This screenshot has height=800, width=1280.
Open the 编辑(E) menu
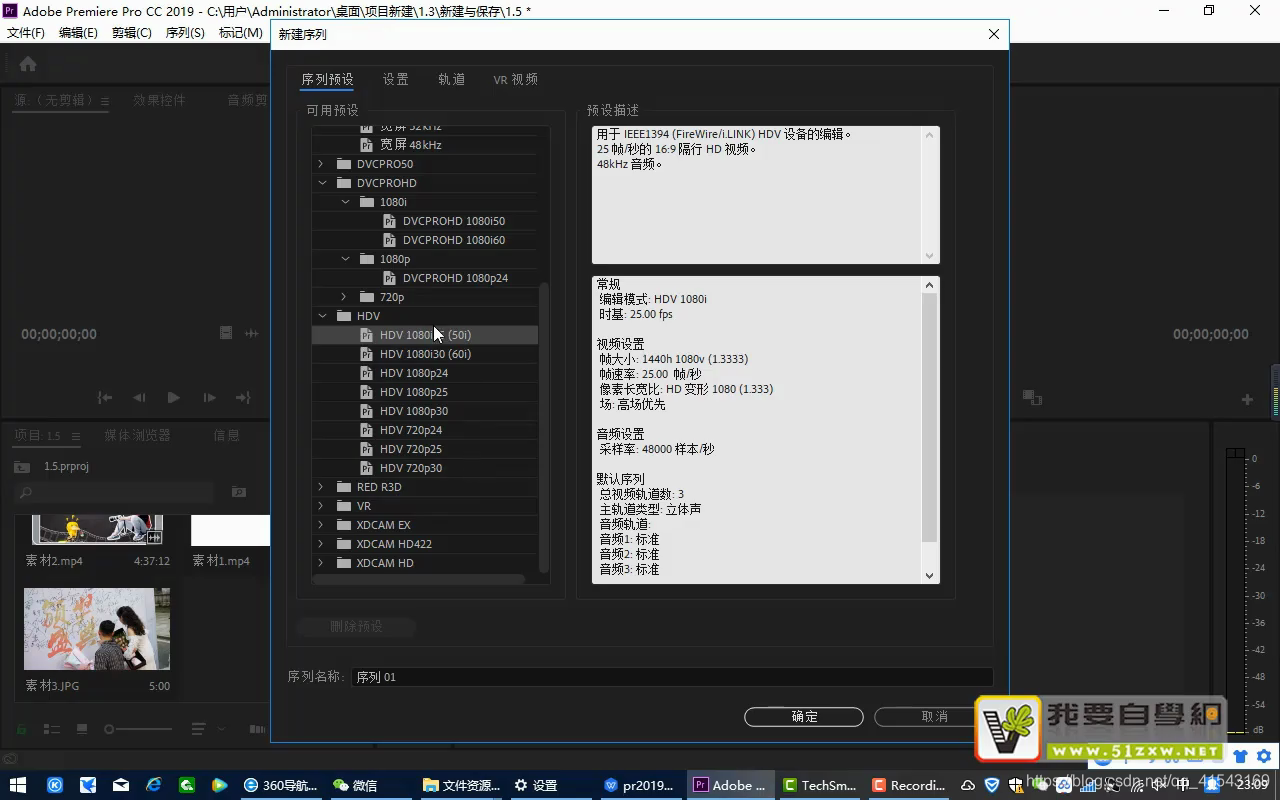(x=78, y=32)
